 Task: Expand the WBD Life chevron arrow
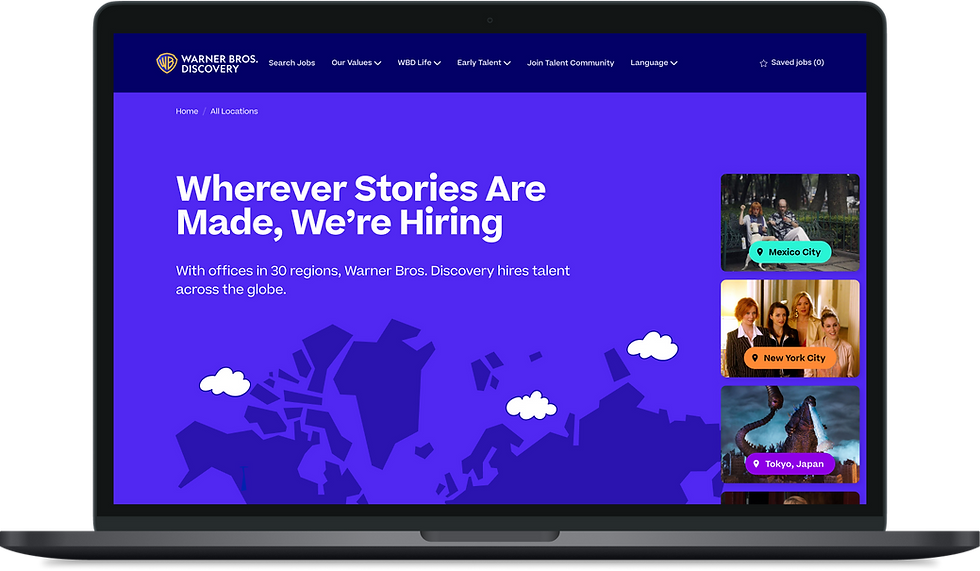point(438,63)
